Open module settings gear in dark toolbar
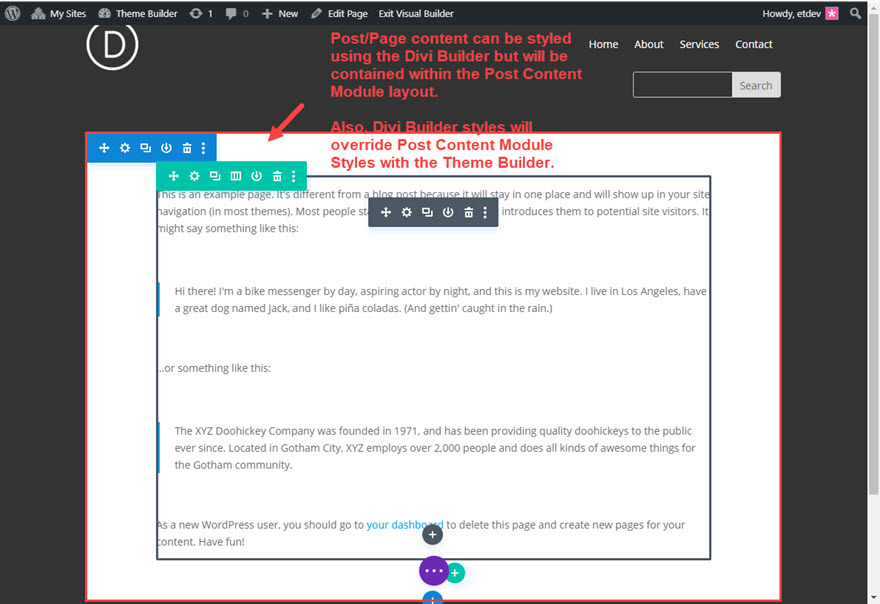Image resolution: width=880 pixels, height=604 pixels. pos(406,212)
